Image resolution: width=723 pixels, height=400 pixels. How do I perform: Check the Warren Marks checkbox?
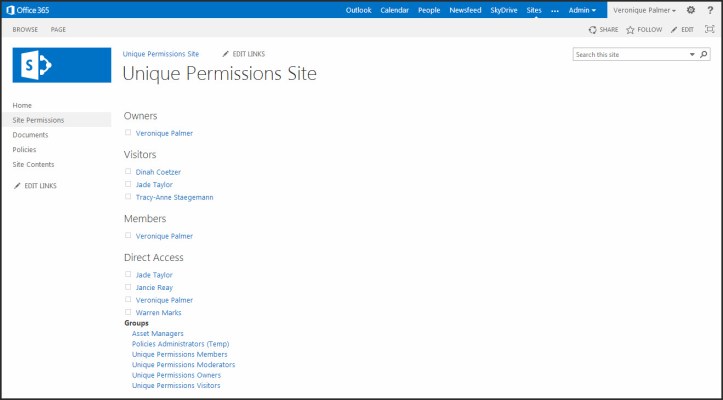pos(128,312)
